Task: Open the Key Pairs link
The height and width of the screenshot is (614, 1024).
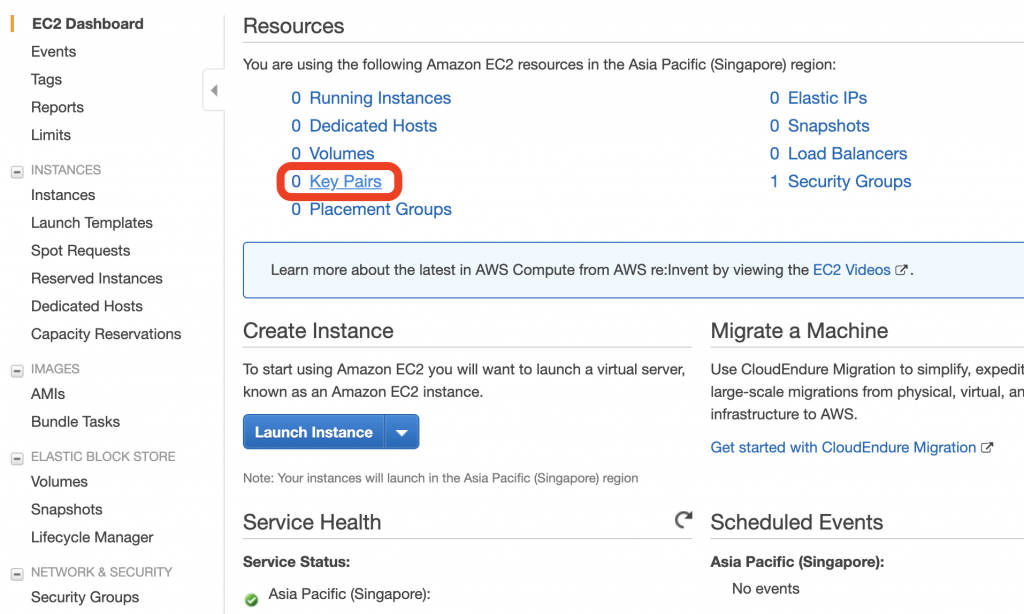Action: click(345, 182)
